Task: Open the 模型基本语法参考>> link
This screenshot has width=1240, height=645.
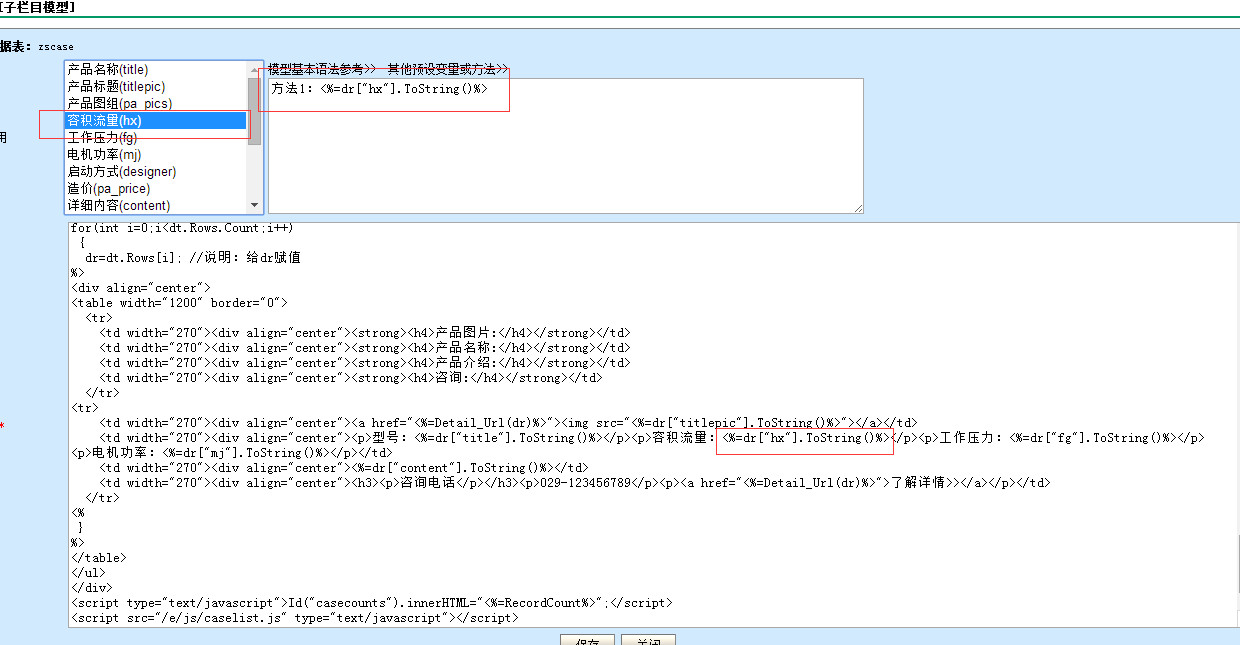Action: tap(322, 69)
